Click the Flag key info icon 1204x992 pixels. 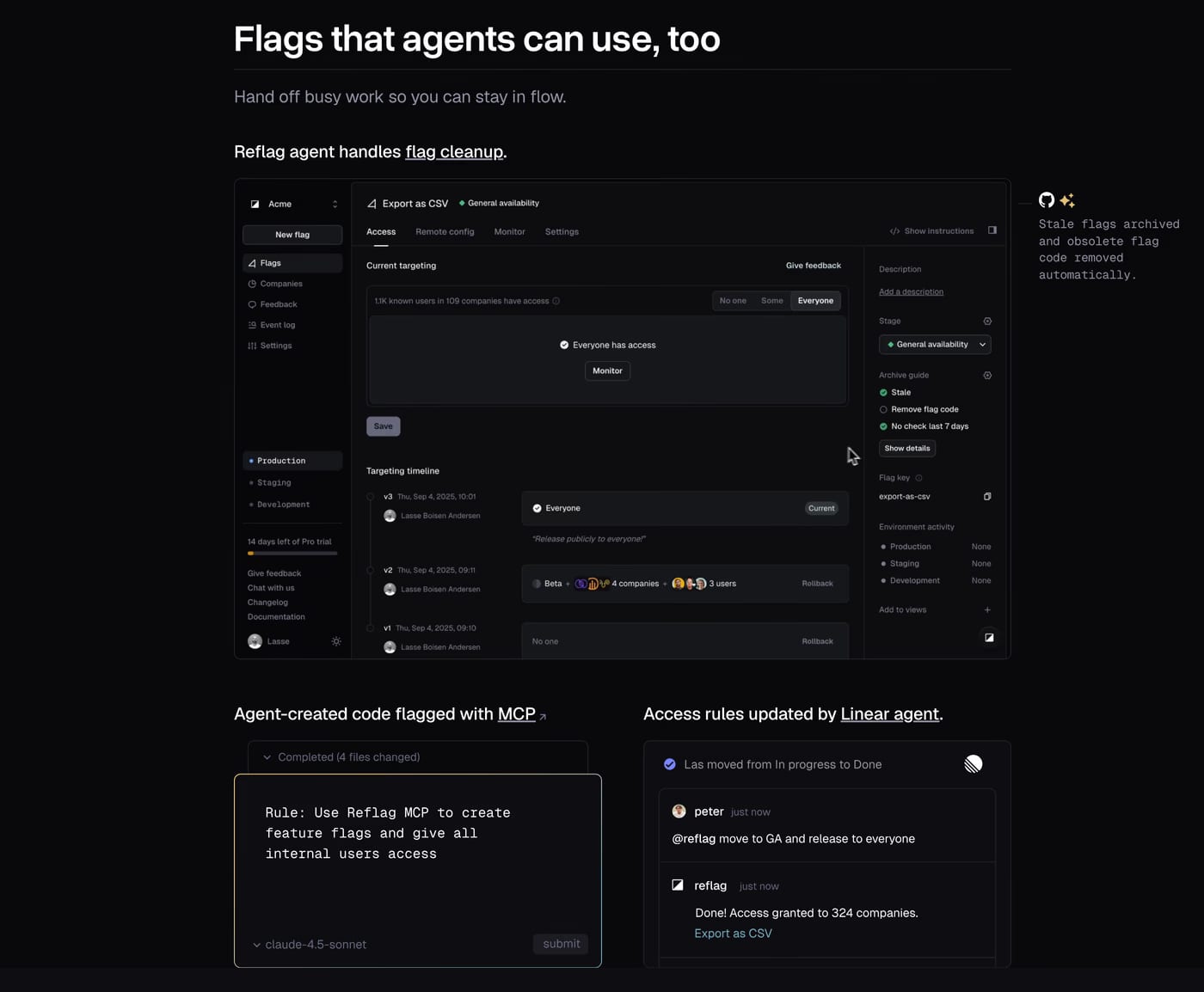918,478
